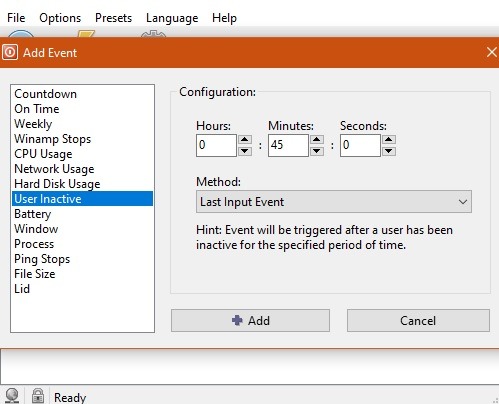Open the Options menu

coord(60,18)
